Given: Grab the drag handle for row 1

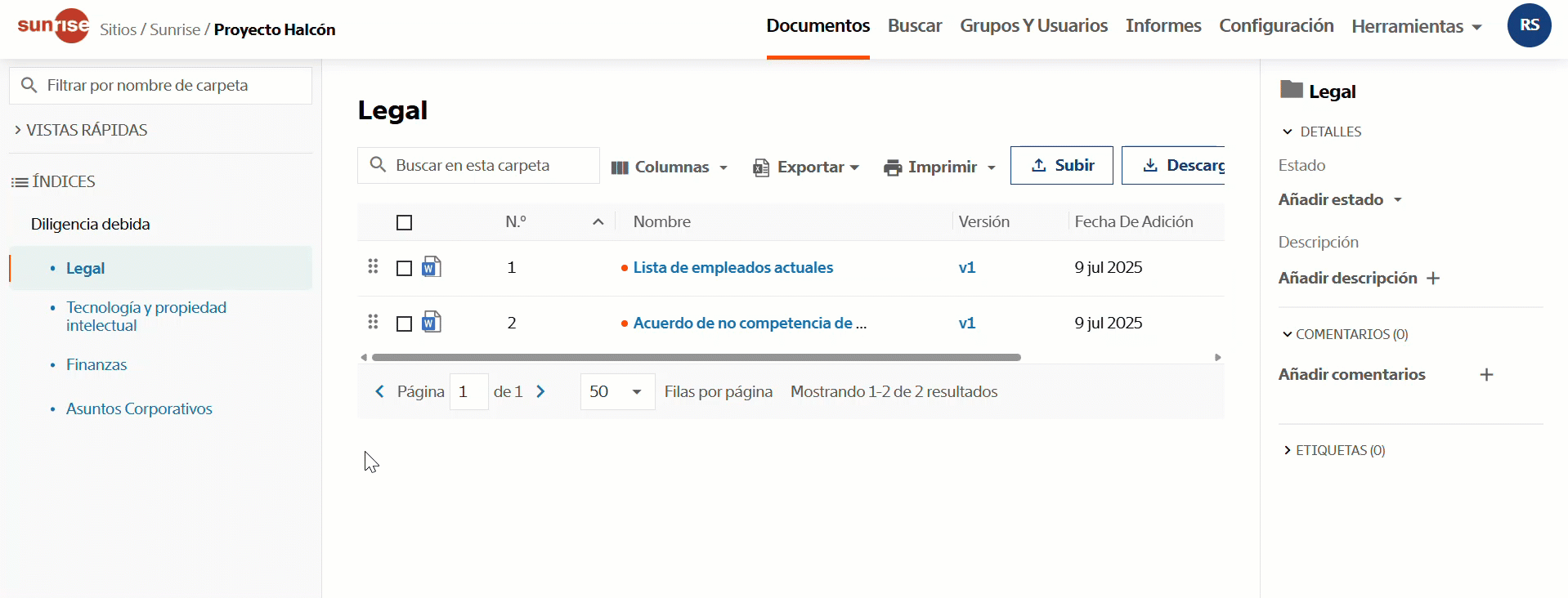Looking at the screenshot, I should click(x=373, y=266).
